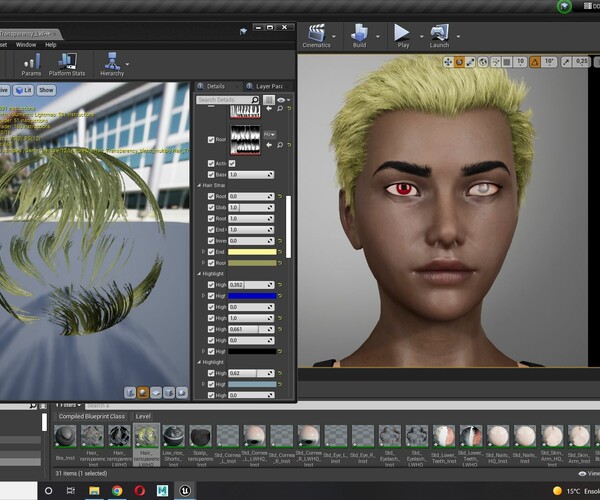Open Launch options dropdown arrow
The width and height of the screenshot is (600, 500).
point(458,37)
